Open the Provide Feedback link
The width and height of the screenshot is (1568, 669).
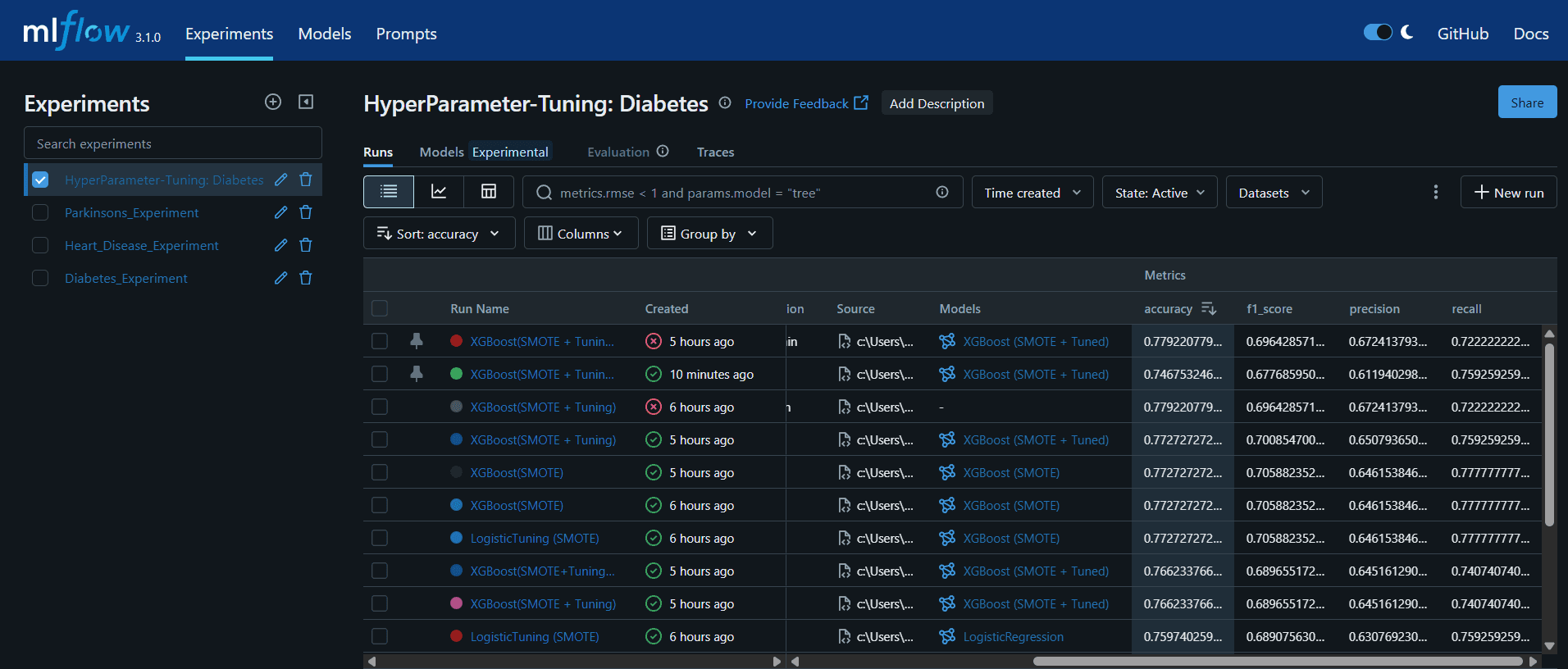[x=806, y=103]
